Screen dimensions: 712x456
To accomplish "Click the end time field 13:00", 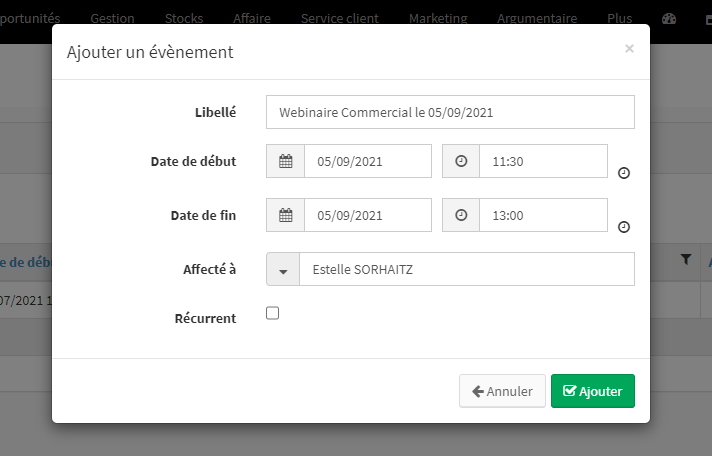I will point(543,215).
